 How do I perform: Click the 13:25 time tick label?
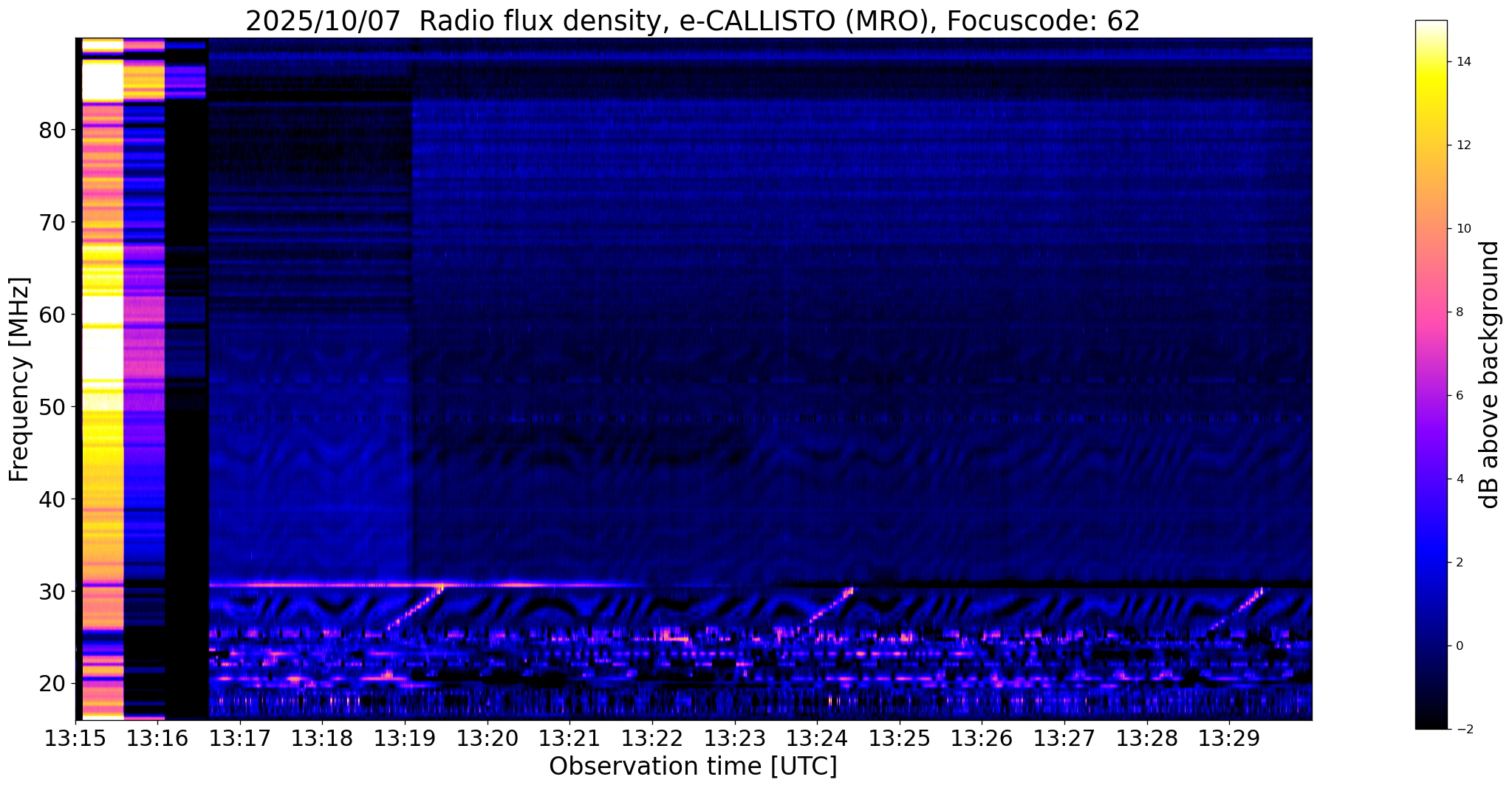900,739
